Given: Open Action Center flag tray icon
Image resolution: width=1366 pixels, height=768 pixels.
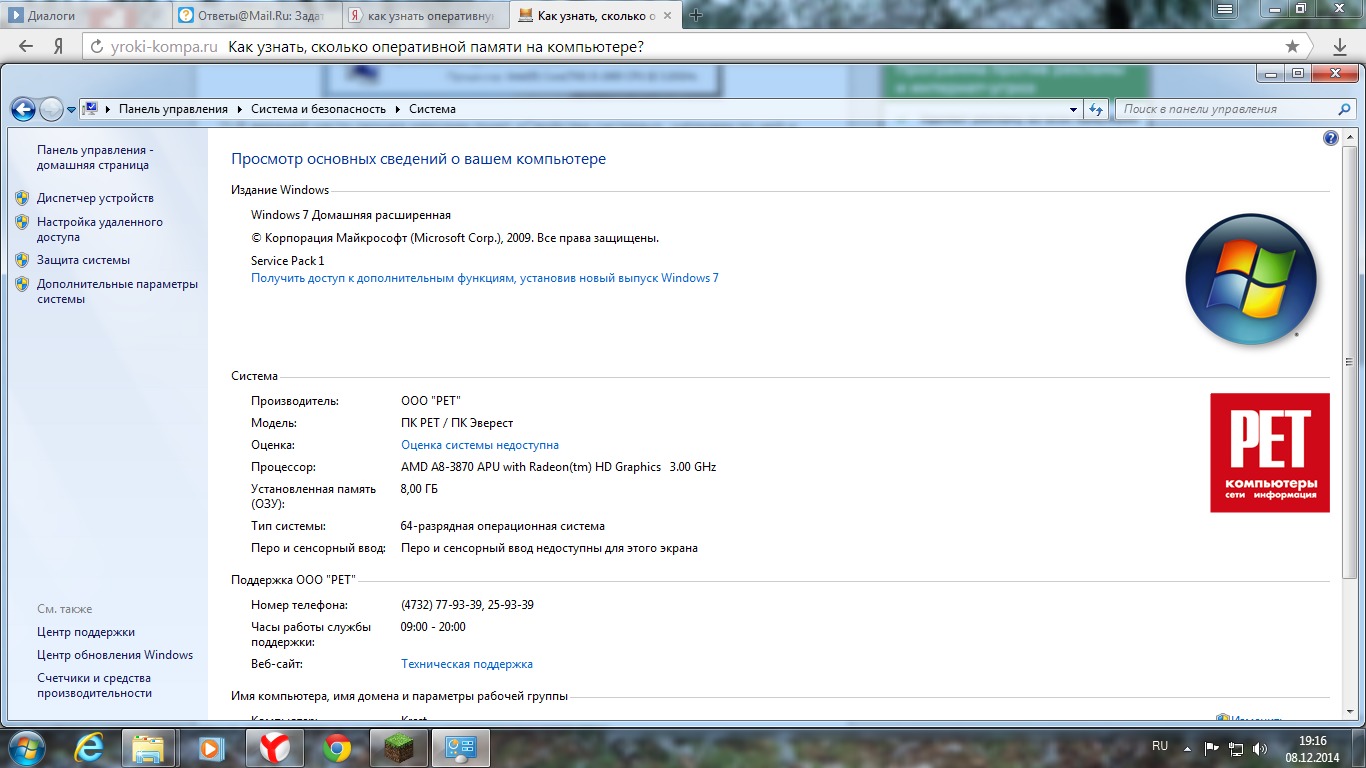Looking at the screenshot, I should coord(1211,748).
